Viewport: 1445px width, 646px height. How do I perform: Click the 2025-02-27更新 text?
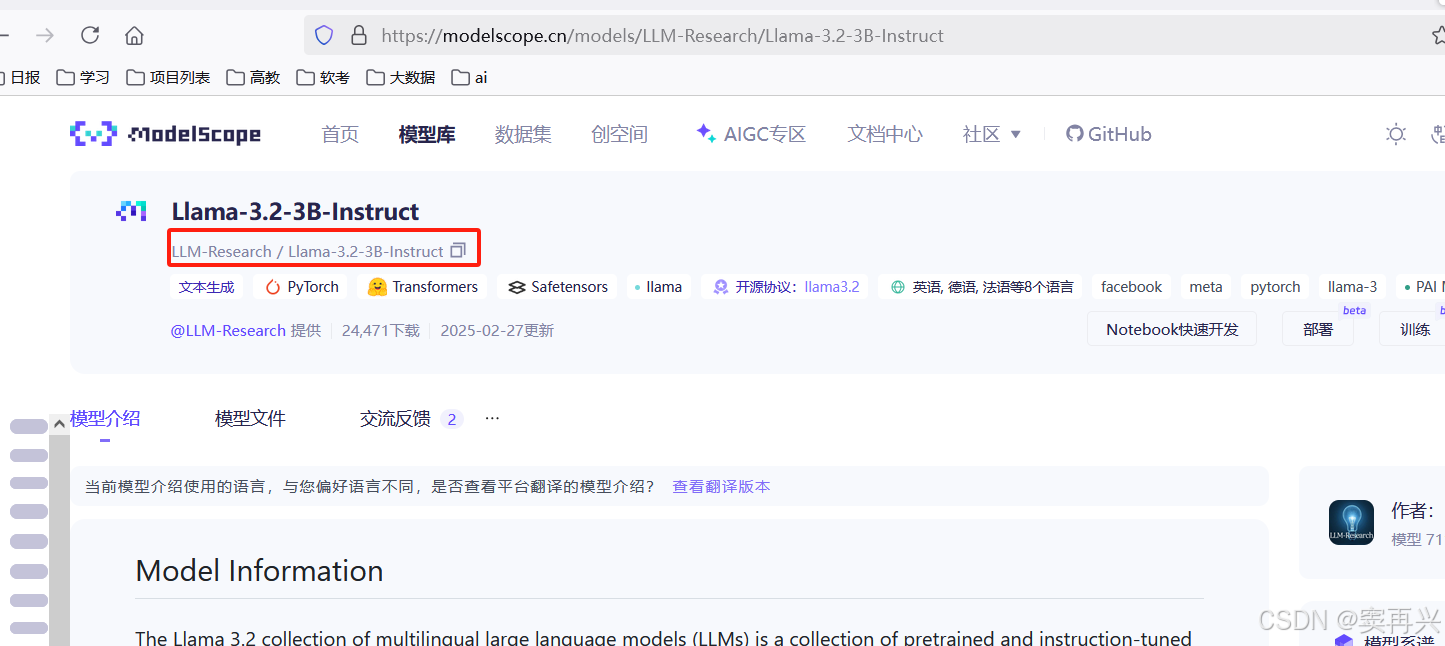coord(497,330)
